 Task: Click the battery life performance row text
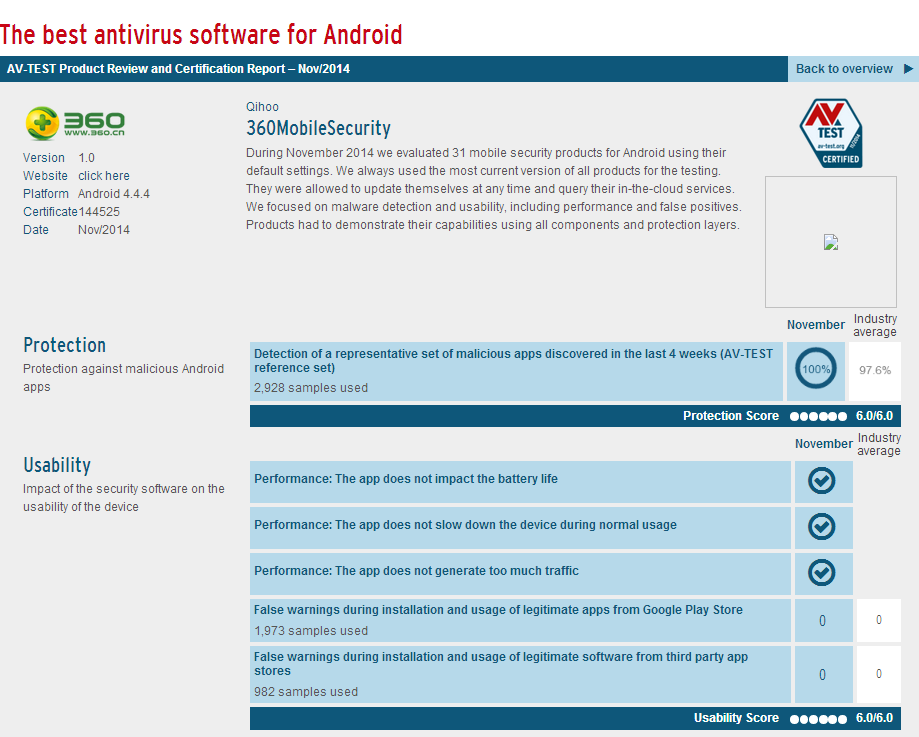406,479
